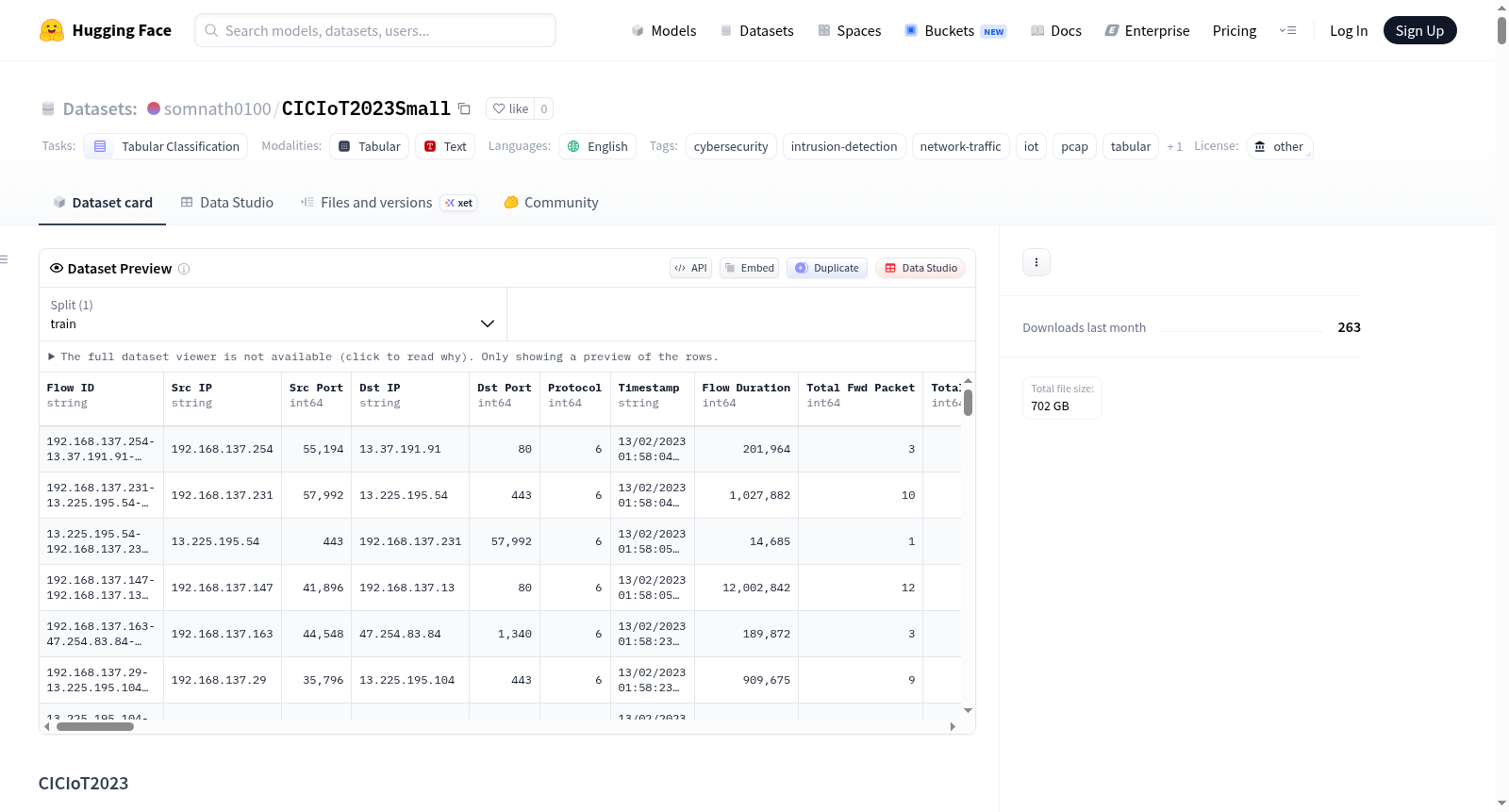Click the somnath0100 avatar icon

(x=154, y=108)
